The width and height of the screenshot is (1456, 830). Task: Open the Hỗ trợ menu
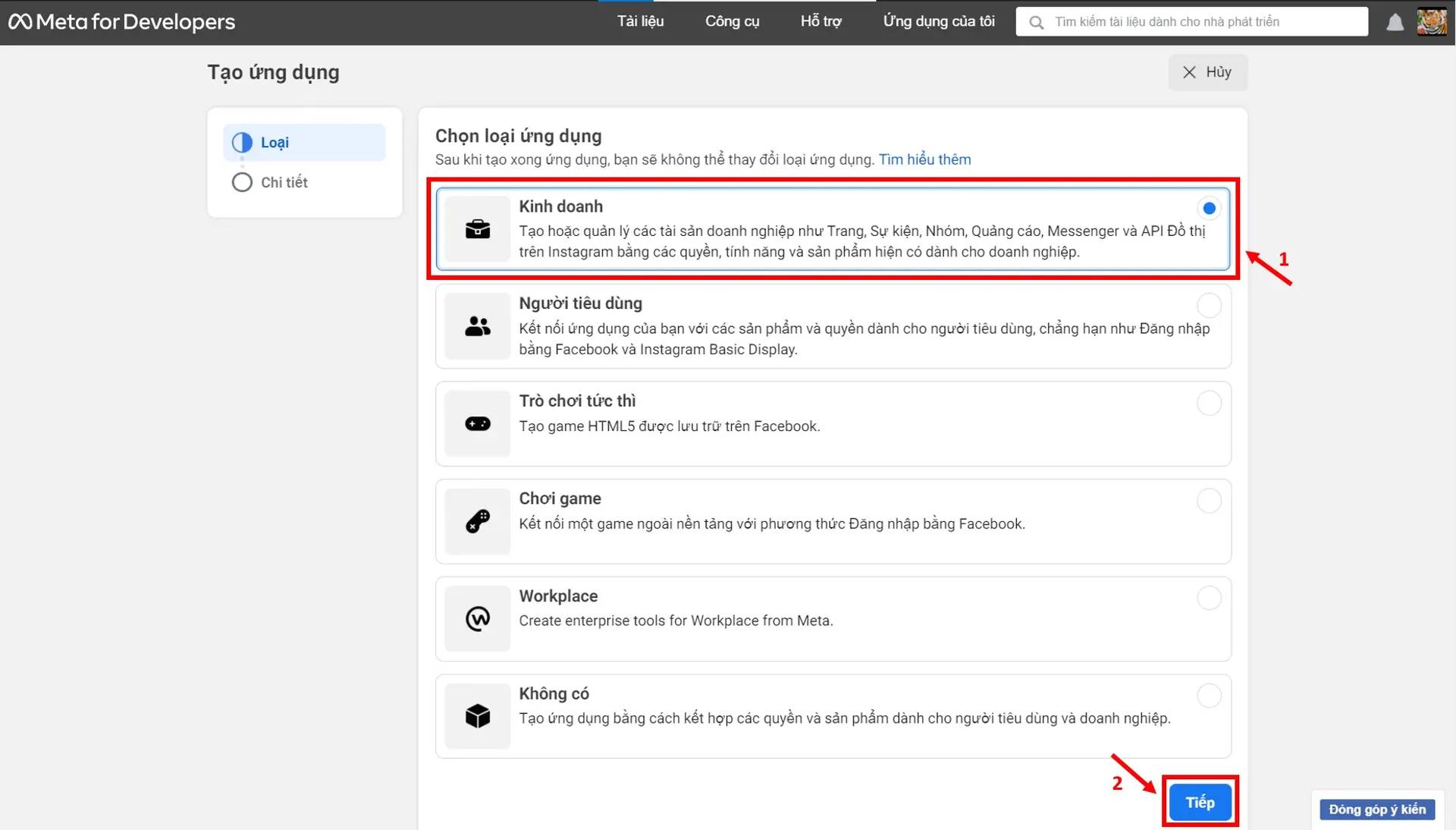point(821,21)
